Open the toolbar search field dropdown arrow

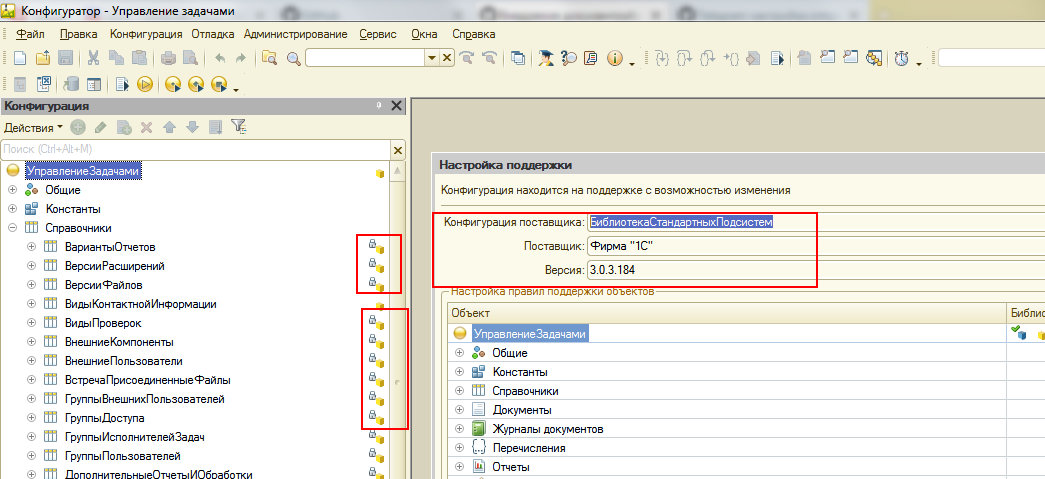(433, 59)
